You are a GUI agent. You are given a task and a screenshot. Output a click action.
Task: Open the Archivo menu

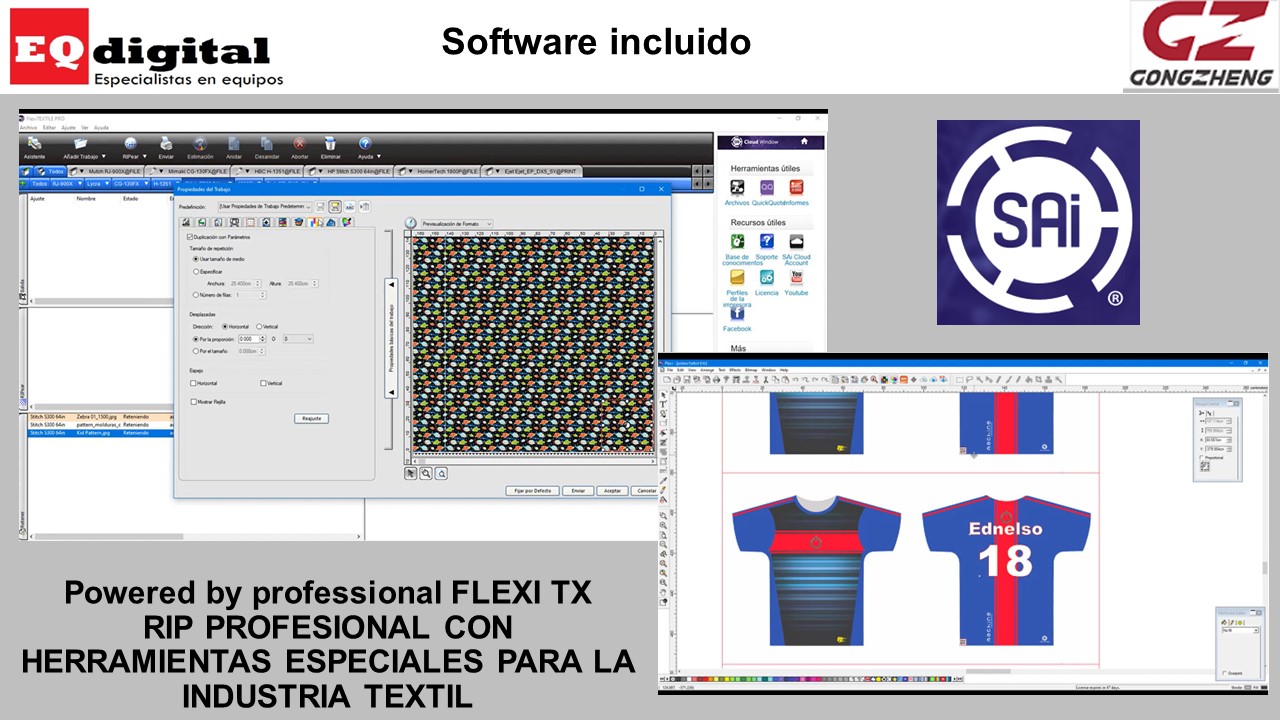(28, 128)
